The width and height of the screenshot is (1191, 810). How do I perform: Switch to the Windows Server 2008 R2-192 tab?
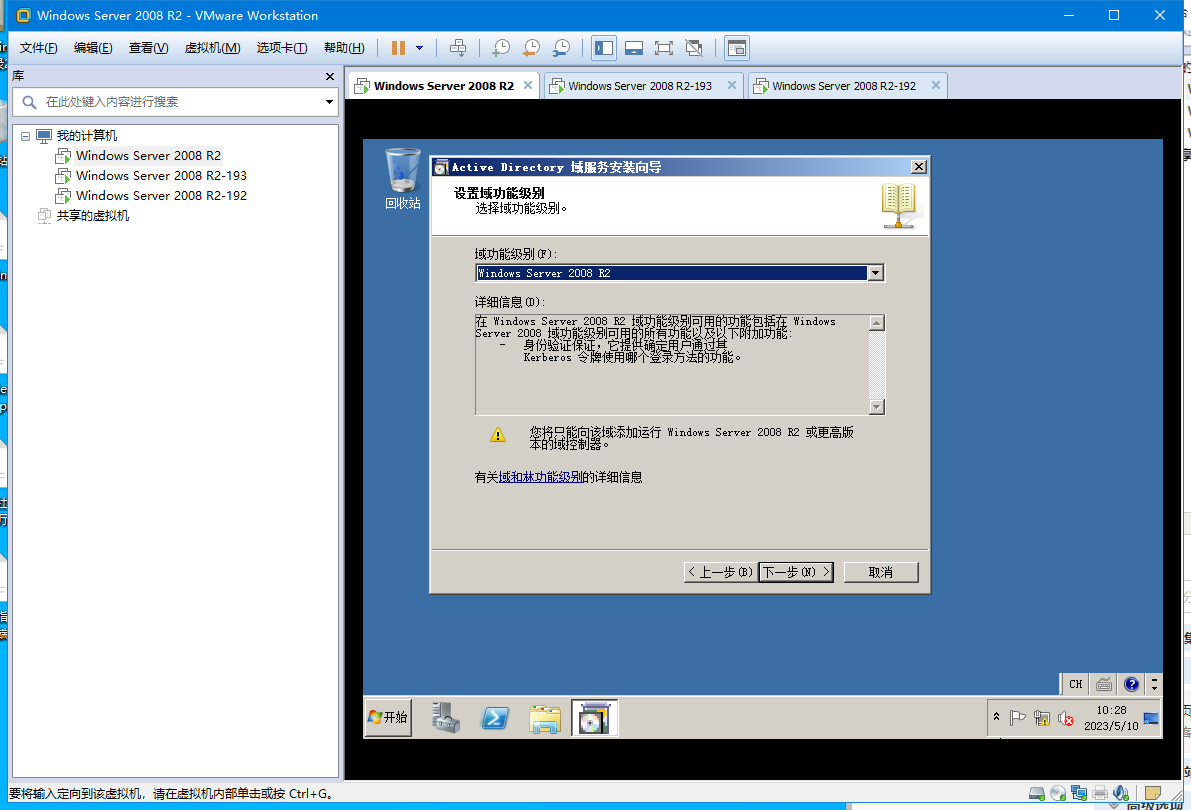844,86
